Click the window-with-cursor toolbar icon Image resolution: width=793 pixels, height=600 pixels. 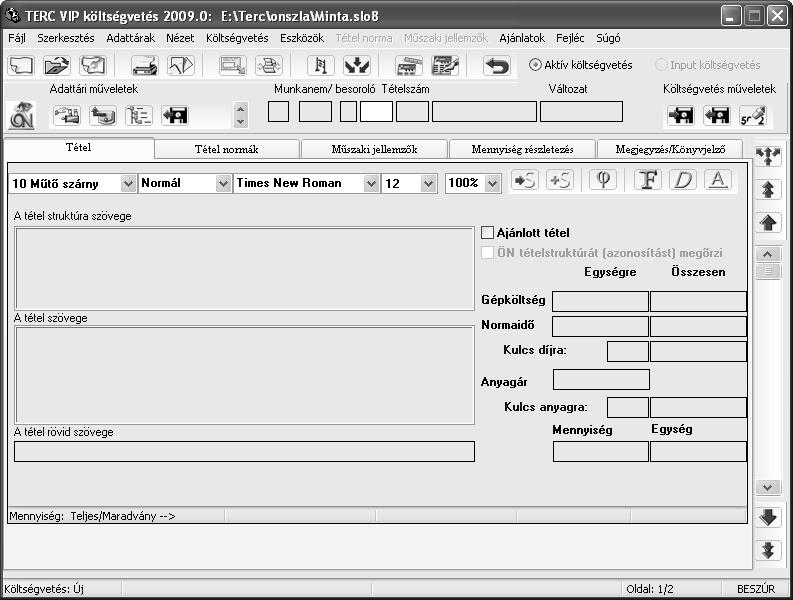tap(233, 65)
